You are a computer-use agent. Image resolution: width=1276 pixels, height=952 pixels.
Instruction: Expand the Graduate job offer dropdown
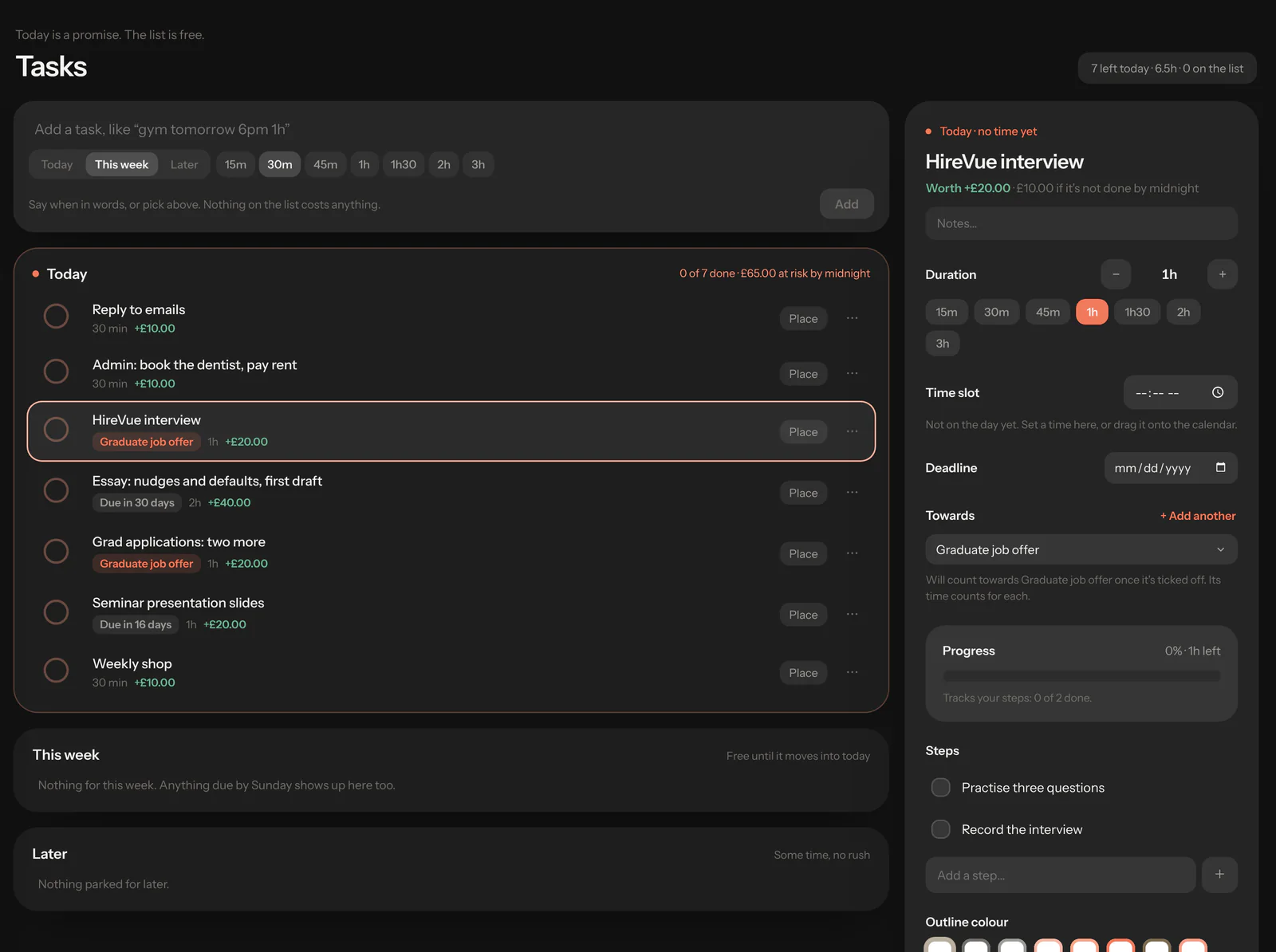[x=1081, y=549]
